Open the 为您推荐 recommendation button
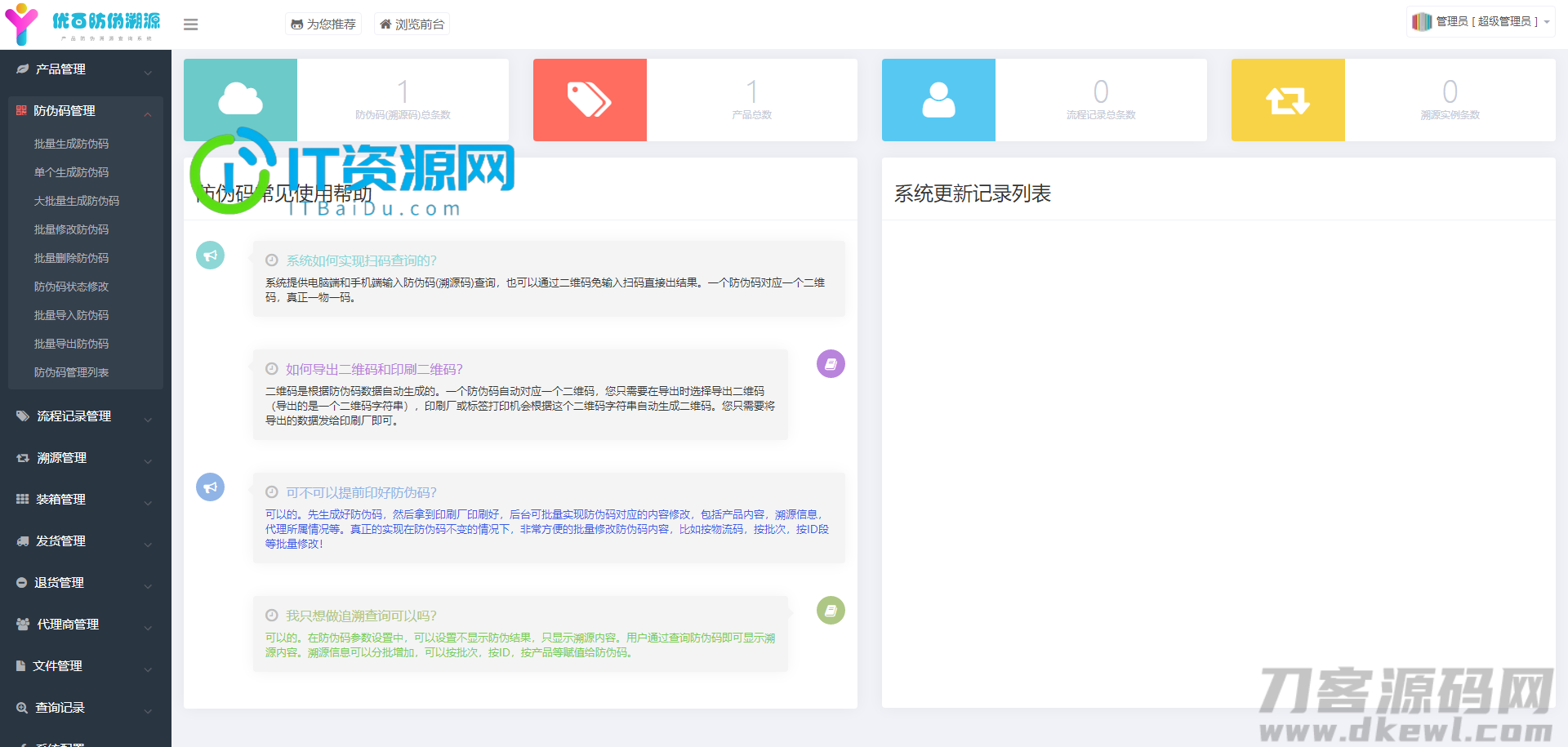The width and height of the screenshot is (1568, 747). 323,24
